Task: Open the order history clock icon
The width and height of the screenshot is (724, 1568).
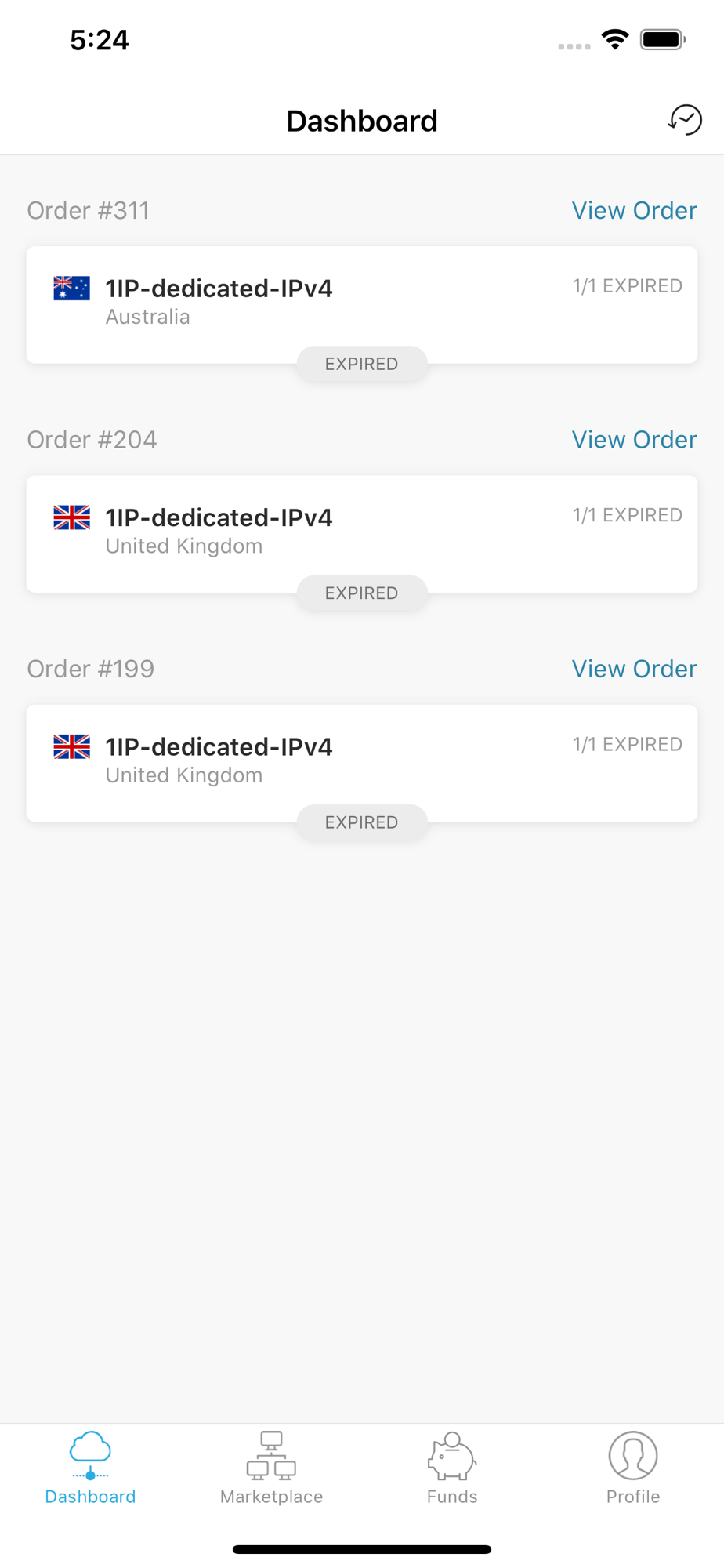Action: click(x=685, y=120)
